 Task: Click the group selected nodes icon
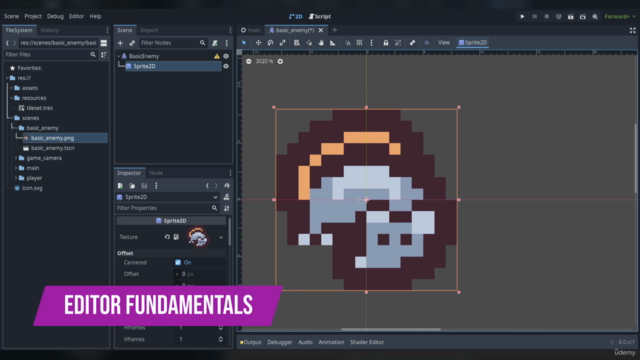(x=398, y=42)
